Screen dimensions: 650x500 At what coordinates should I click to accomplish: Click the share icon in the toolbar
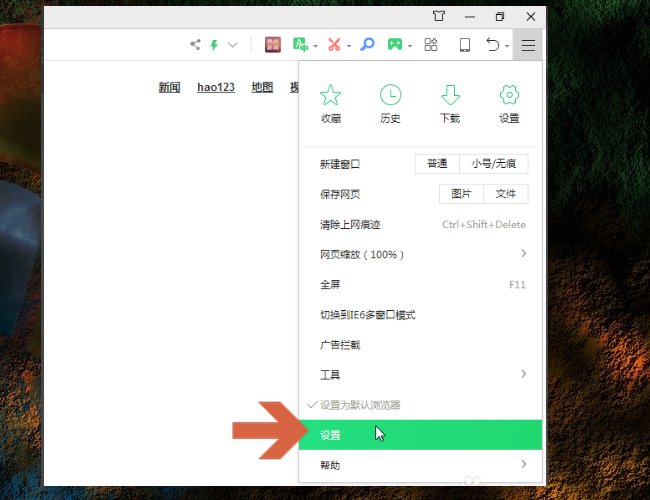click(195, 44)
